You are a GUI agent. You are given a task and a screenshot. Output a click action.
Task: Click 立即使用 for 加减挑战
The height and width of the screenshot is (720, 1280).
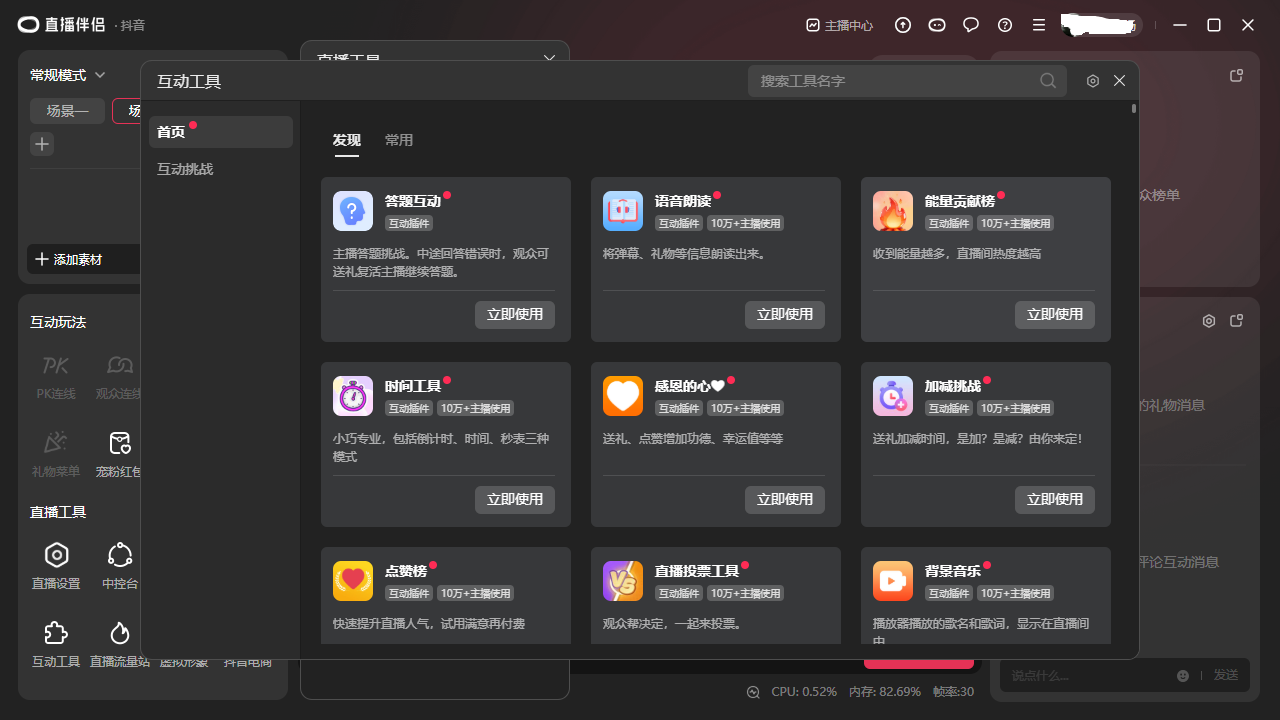[1055, 499]
